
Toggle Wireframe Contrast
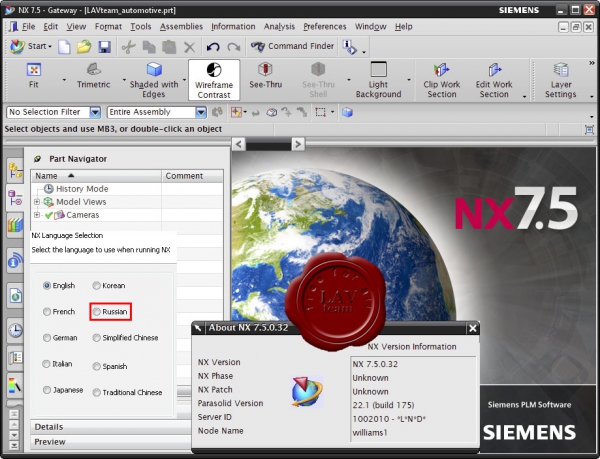click(214, 80)
